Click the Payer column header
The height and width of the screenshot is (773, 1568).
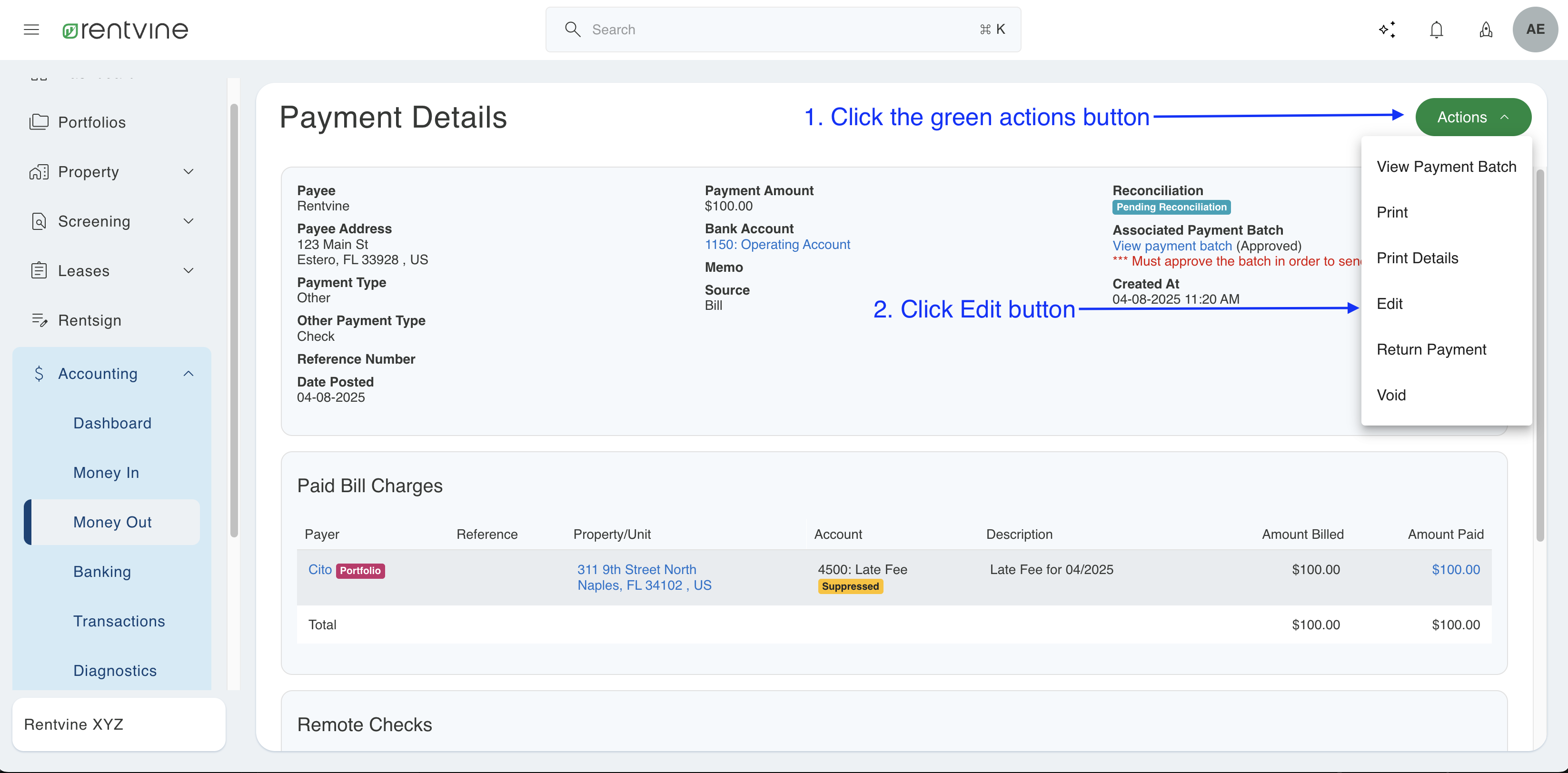click(321, 535)
